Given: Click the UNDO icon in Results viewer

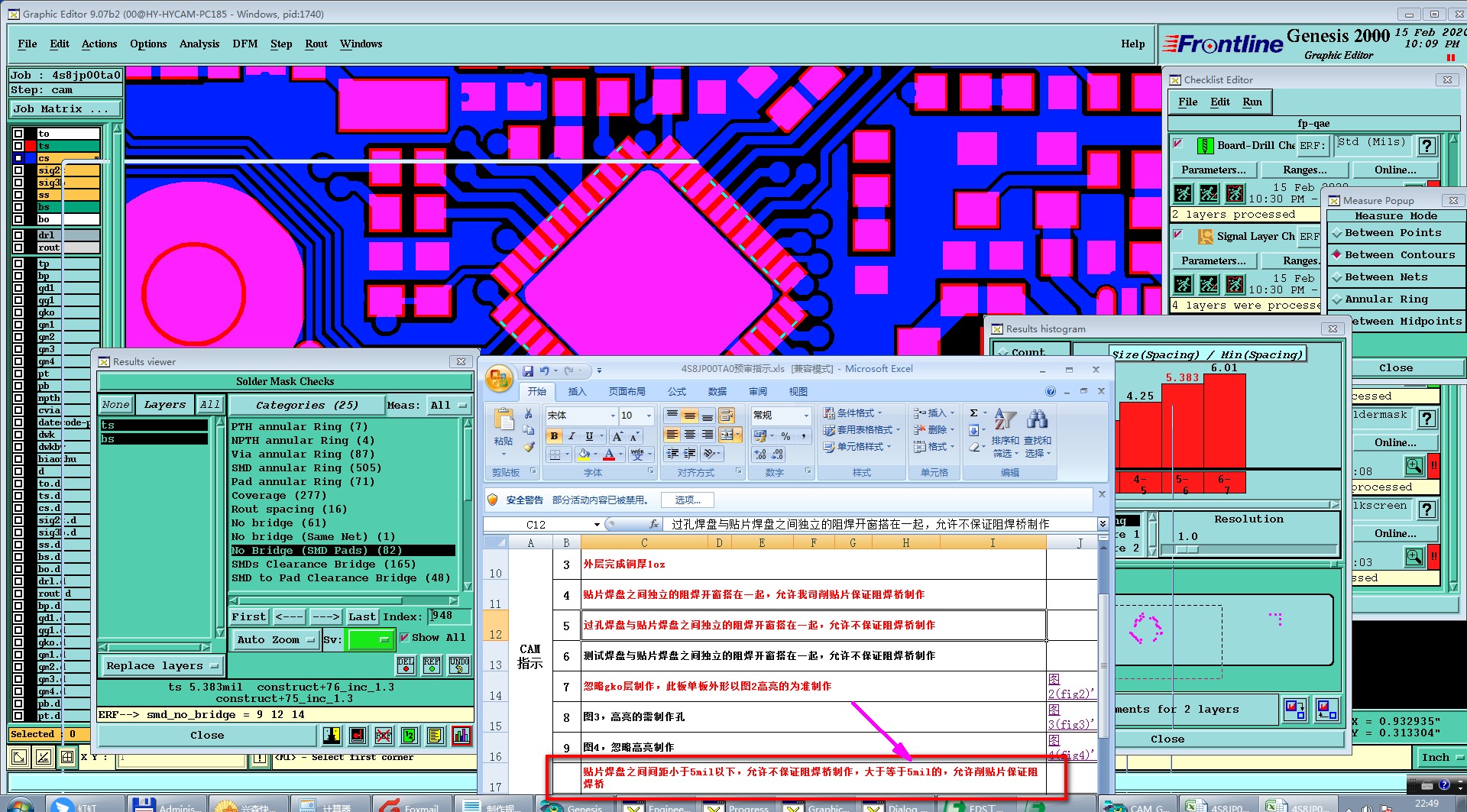Looking at the screenshot, I should [458, 665].
